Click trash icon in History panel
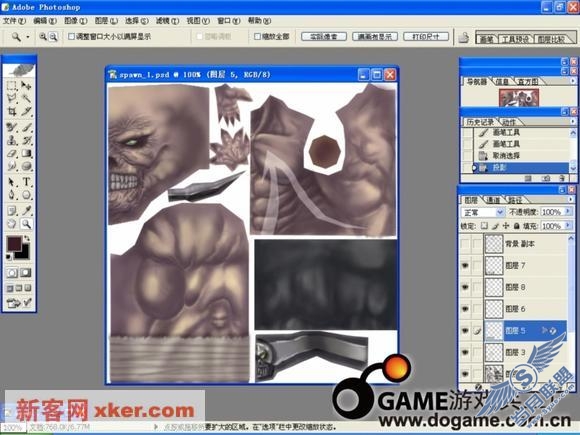Viewport: 580px width, 435px height. click(x=562, y=178)
